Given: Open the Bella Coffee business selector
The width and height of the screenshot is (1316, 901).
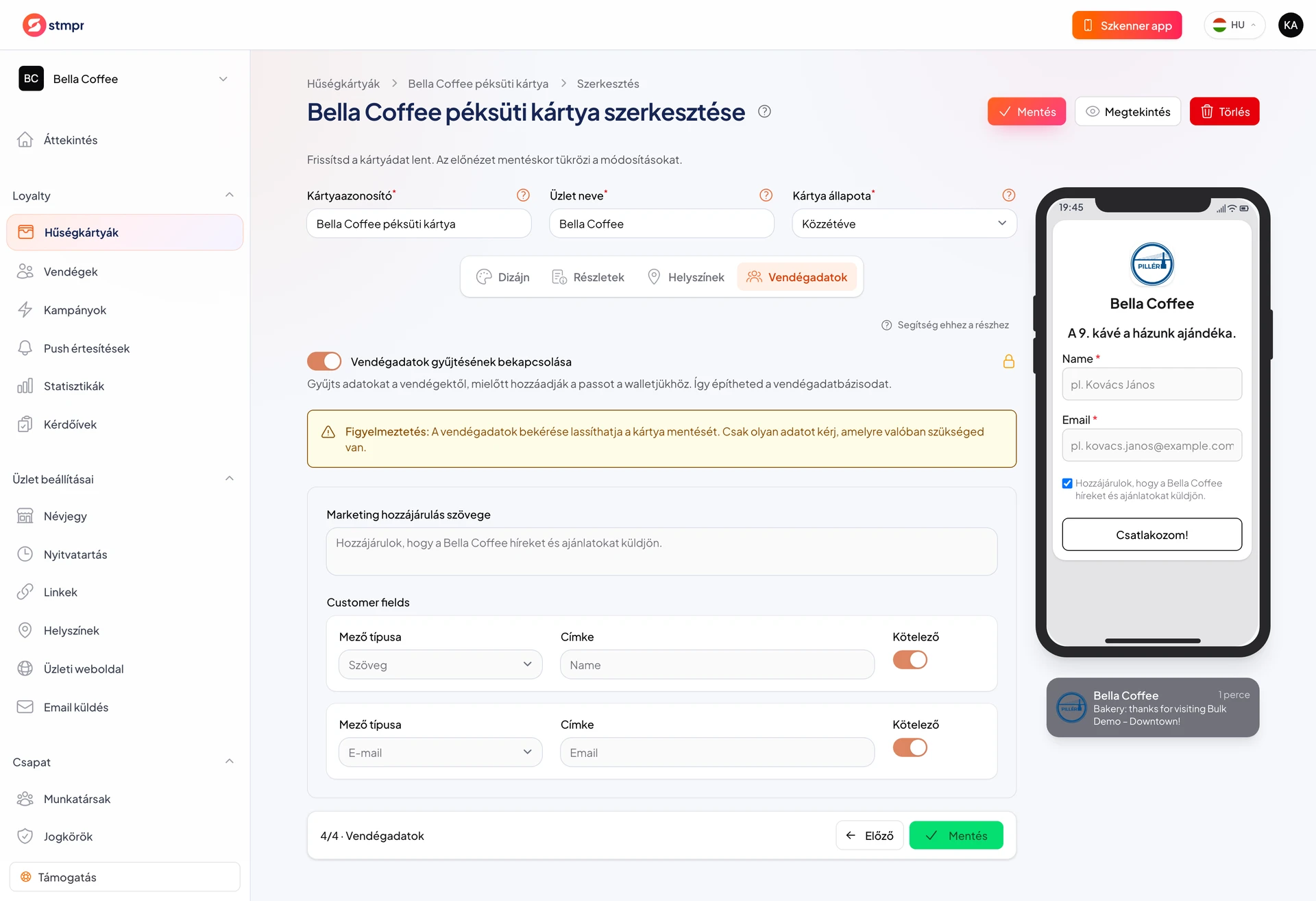Looking at the screenshot, I should (x=125, y=79).
